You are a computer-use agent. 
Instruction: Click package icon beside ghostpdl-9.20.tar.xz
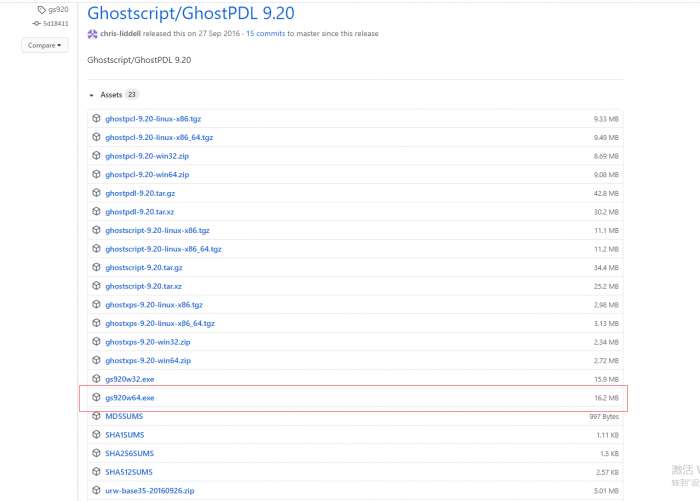96,211
